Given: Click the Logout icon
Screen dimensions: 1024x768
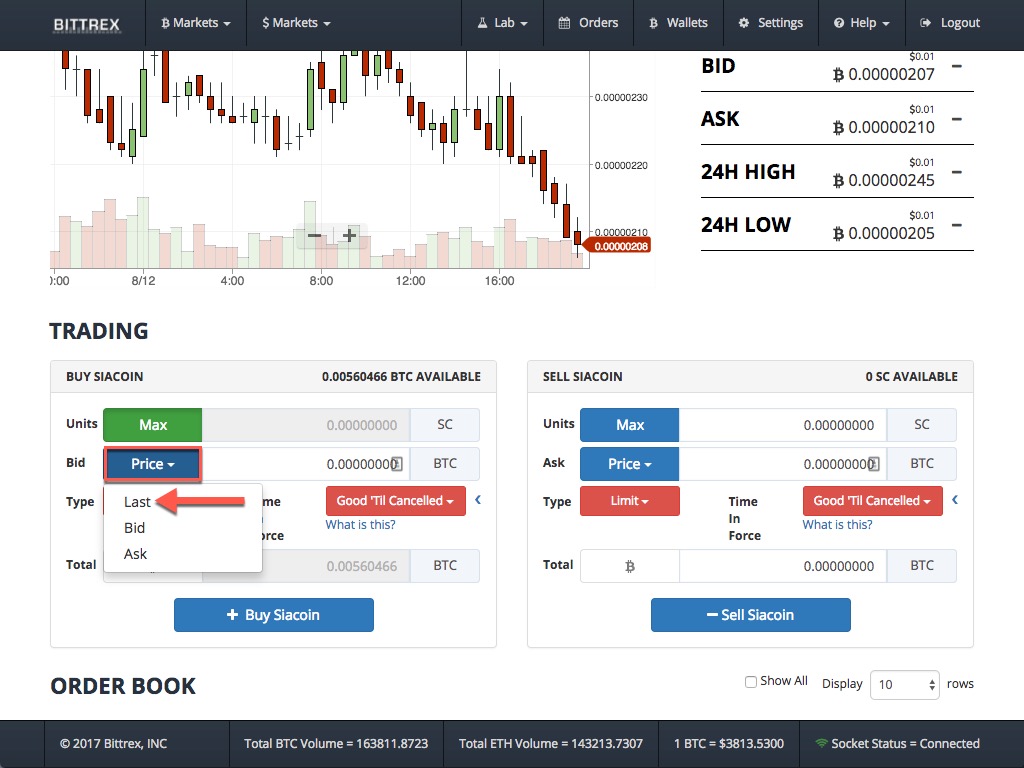Looking at the screenshot, I should click(x=927, y=23).
